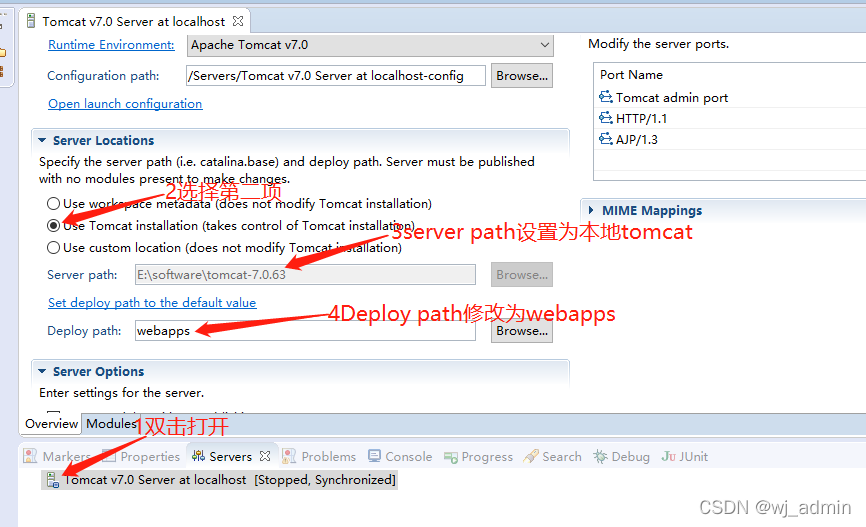Image resolution: width=866 pixels, height=527 pixels.
Task: Open the JUnit view tab
Action: click(x=685, y=457)
